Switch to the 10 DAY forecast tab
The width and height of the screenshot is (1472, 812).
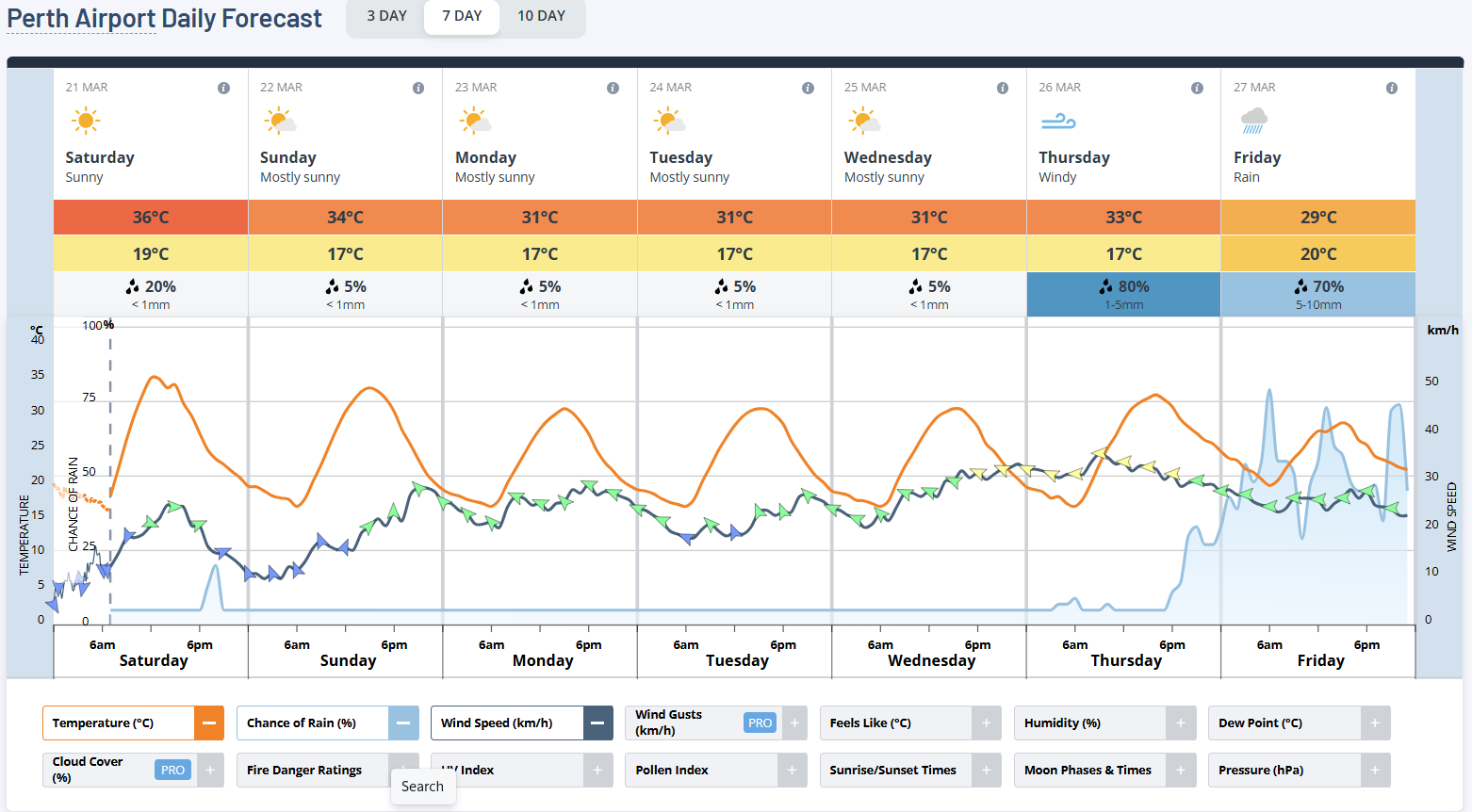click(541, 16)
